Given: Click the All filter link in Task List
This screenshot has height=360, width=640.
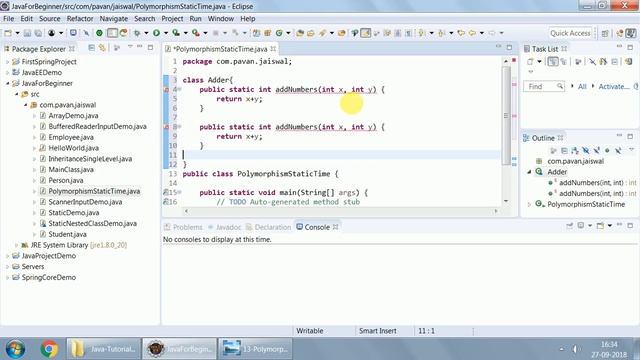Looking at the screenshot, I should 582,87.
